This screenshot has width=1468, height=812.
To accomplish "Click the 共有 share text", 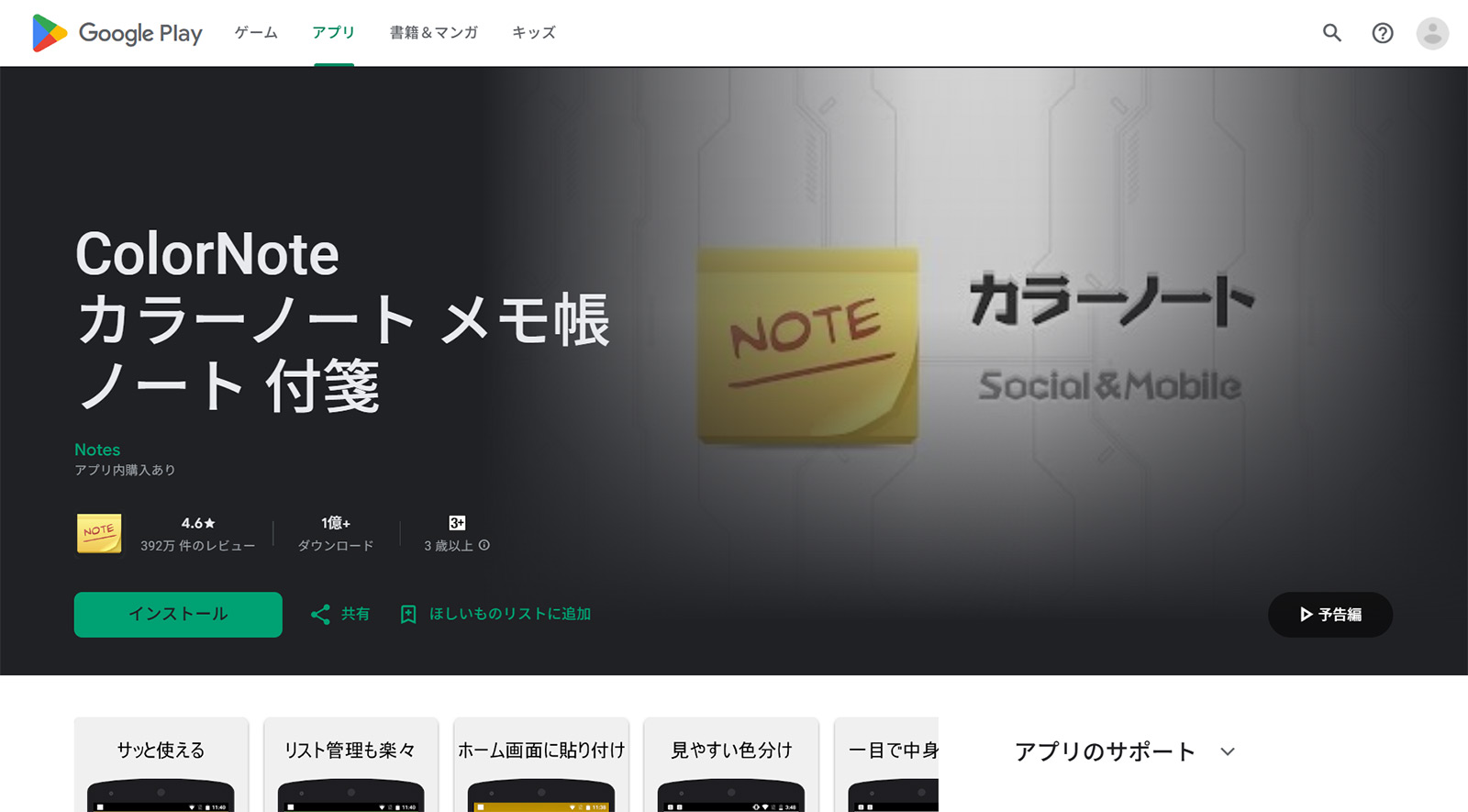I will coord(356,614).
